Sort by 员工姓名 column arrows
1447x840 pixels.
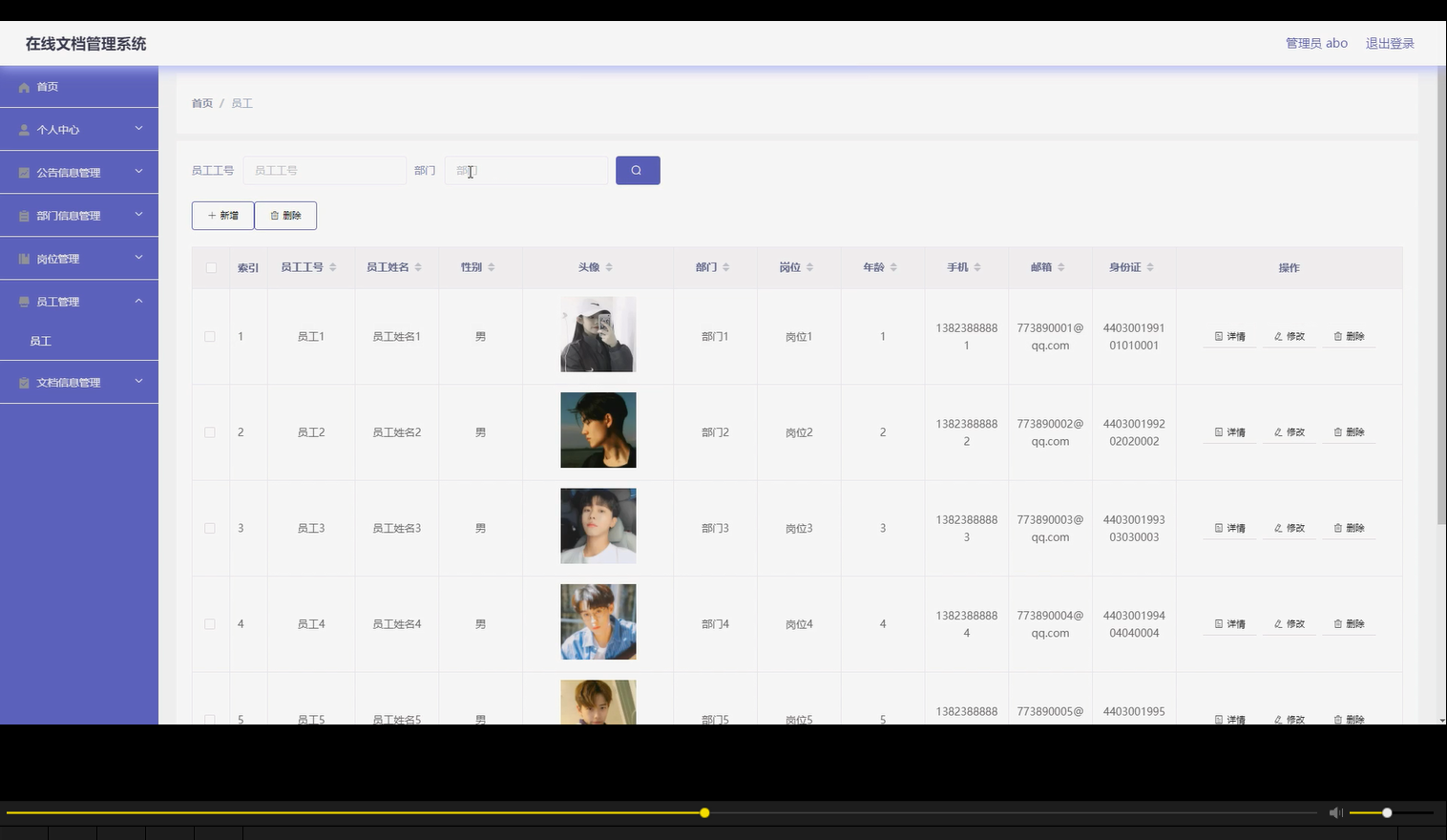[x=418, y=267]
